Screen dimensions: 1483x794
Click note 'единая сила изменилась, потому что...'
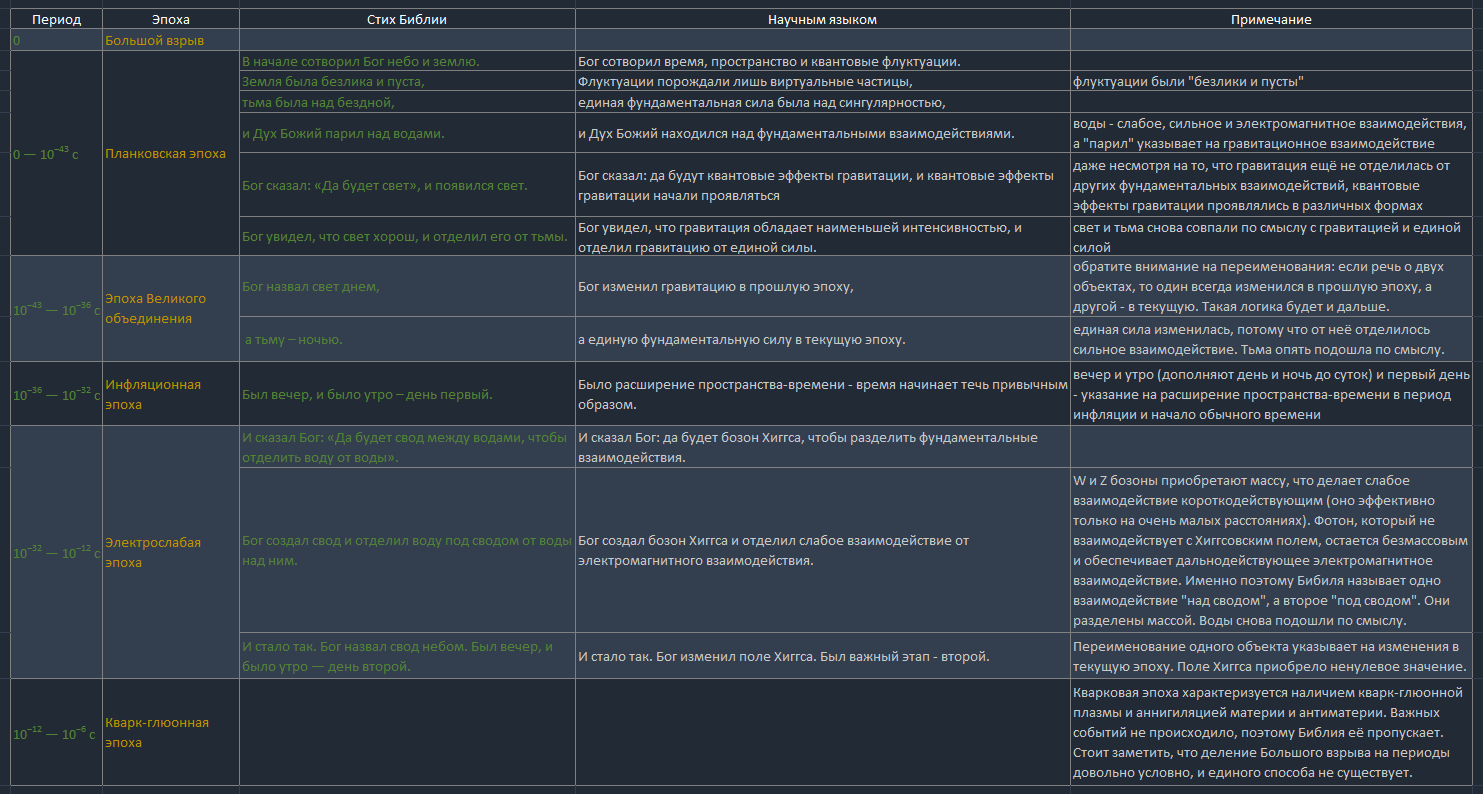1271,339
